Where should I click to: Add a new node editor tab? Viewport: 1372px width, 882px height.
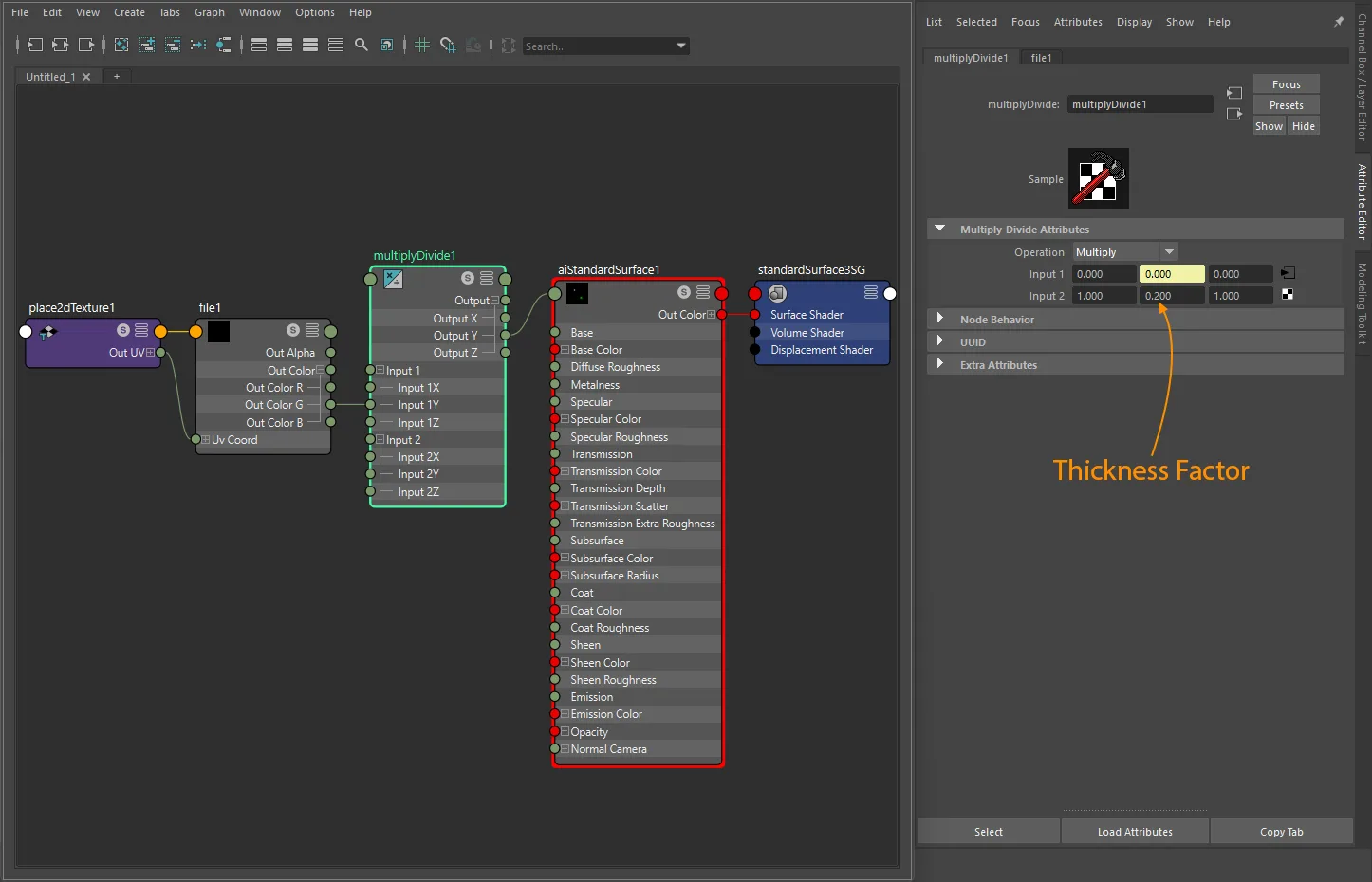point(117,77)
